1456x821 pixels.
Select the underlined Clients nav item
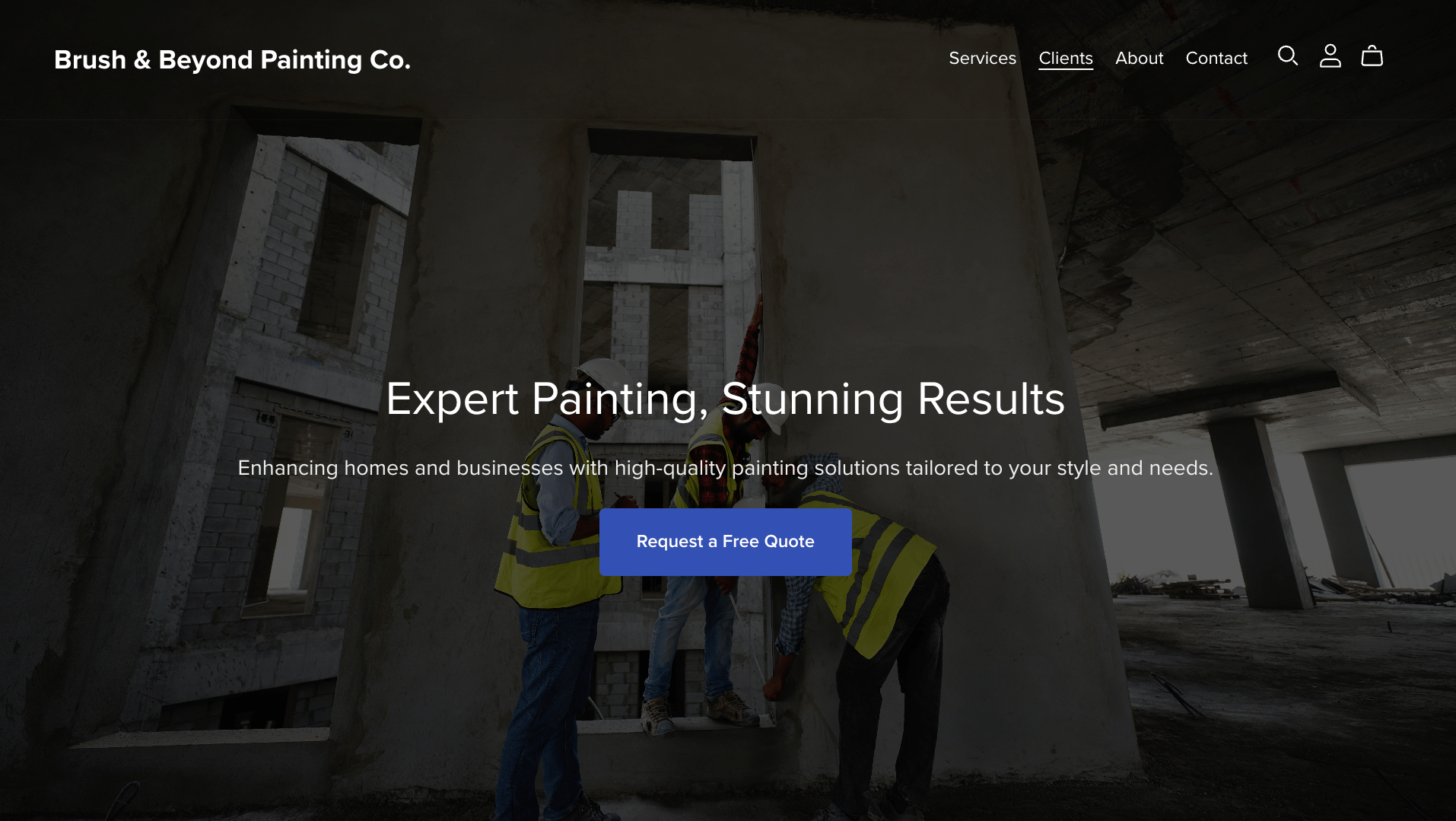[x=1066, y=59]
